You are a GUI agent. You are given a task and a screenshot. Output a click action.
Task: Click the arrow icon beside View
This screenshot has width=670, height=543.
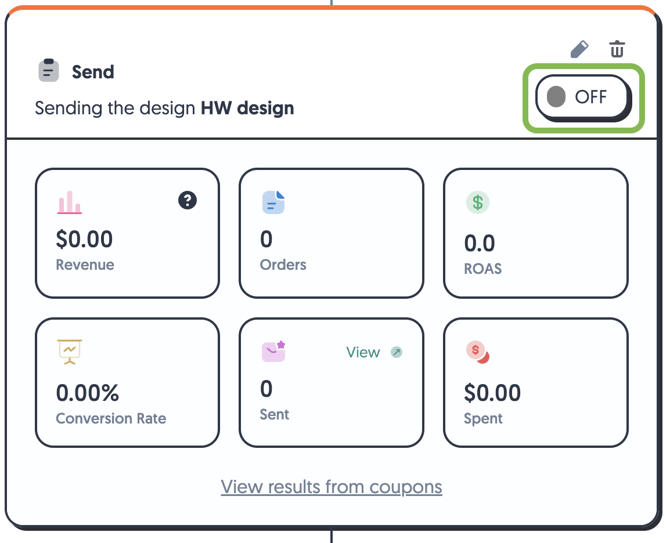click(x=397, y=352)
